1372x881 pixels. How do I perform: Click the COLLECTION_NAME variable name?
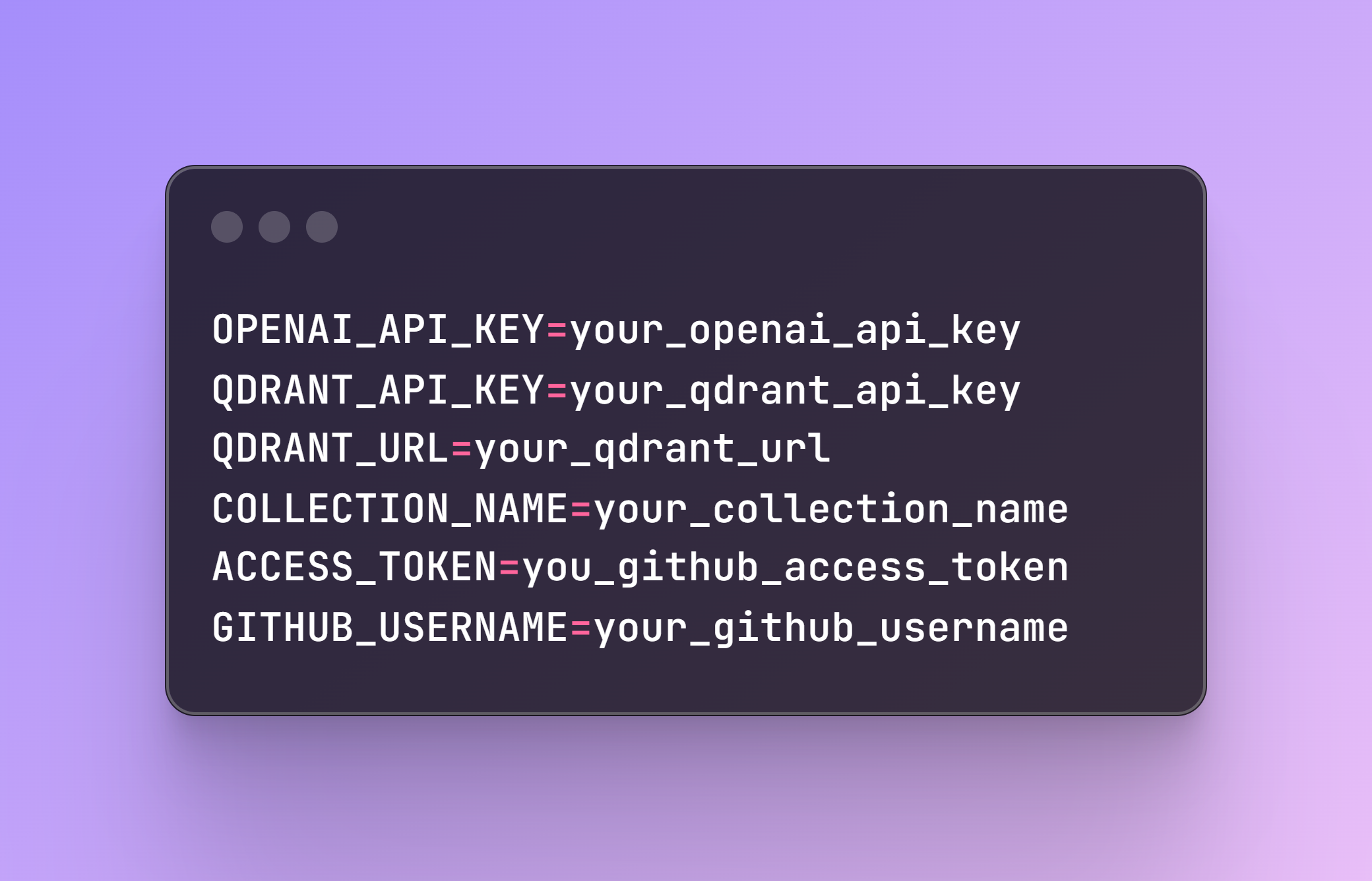click(x=390, y=509)
